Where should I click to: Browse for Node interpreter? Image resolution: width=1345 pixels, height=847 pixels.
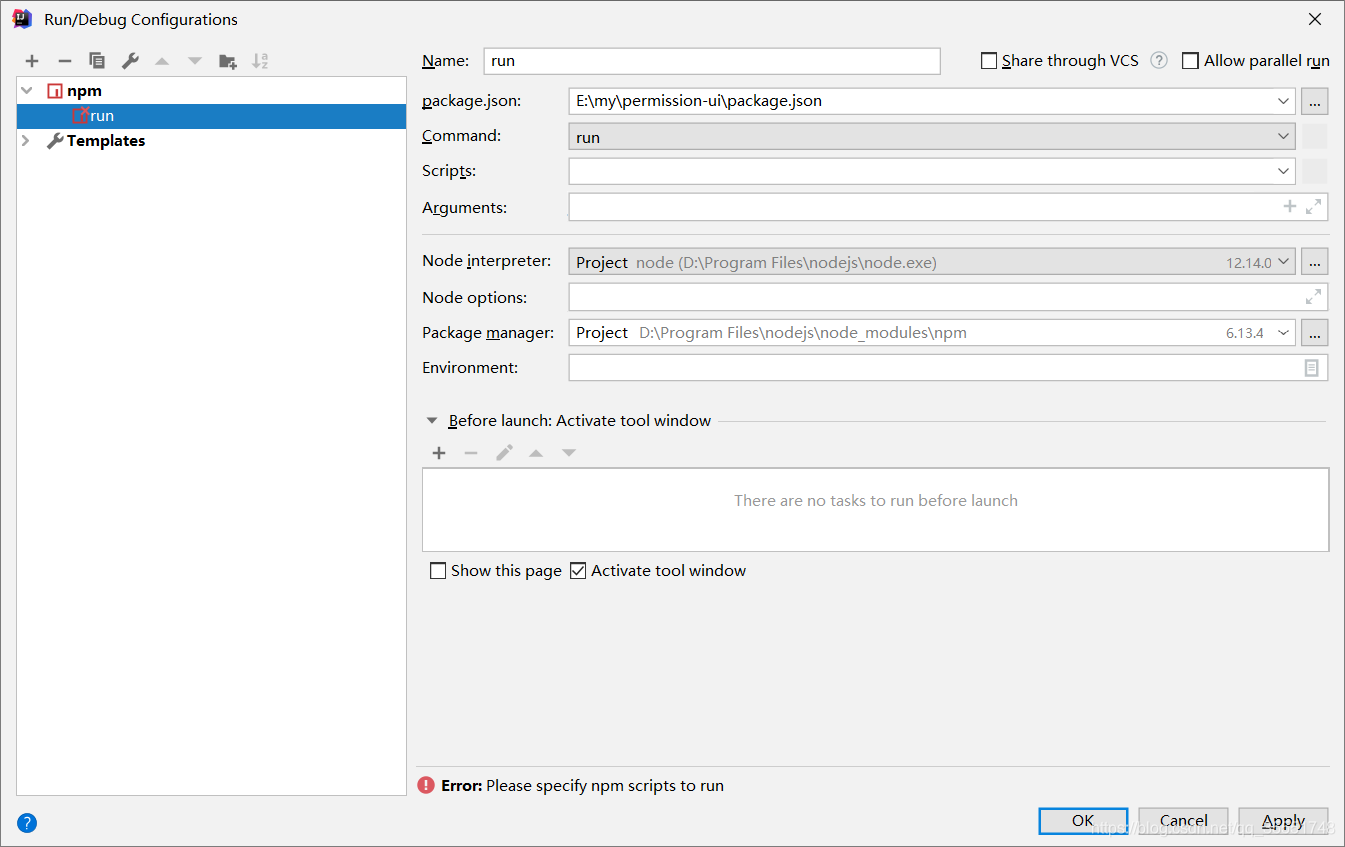click(x=1314, y=262)
